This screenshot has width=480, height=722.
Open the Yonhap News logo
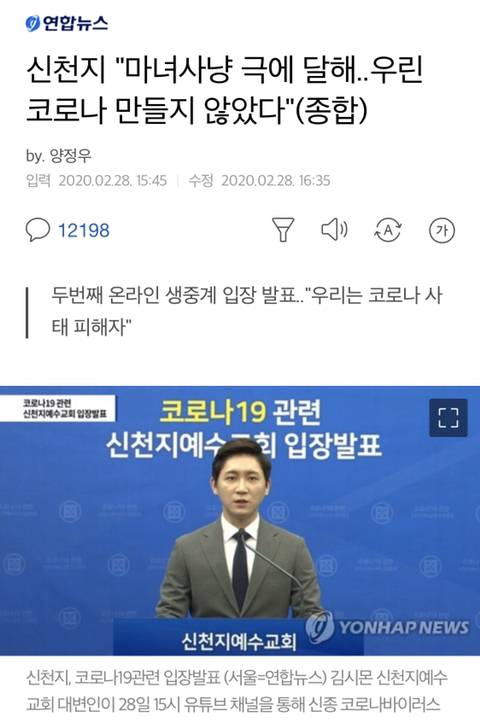pos(66,23)
